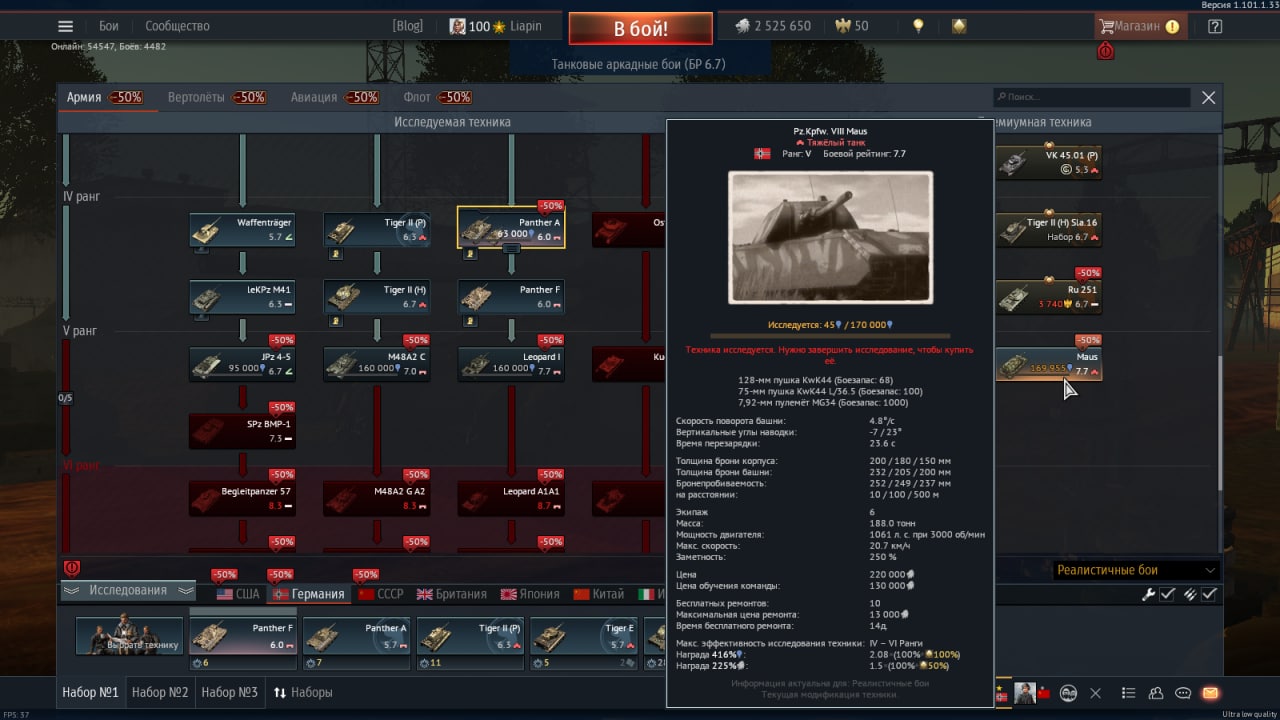
Task: Select M48A2 C in the tech tree
Action: click(377, 364)
